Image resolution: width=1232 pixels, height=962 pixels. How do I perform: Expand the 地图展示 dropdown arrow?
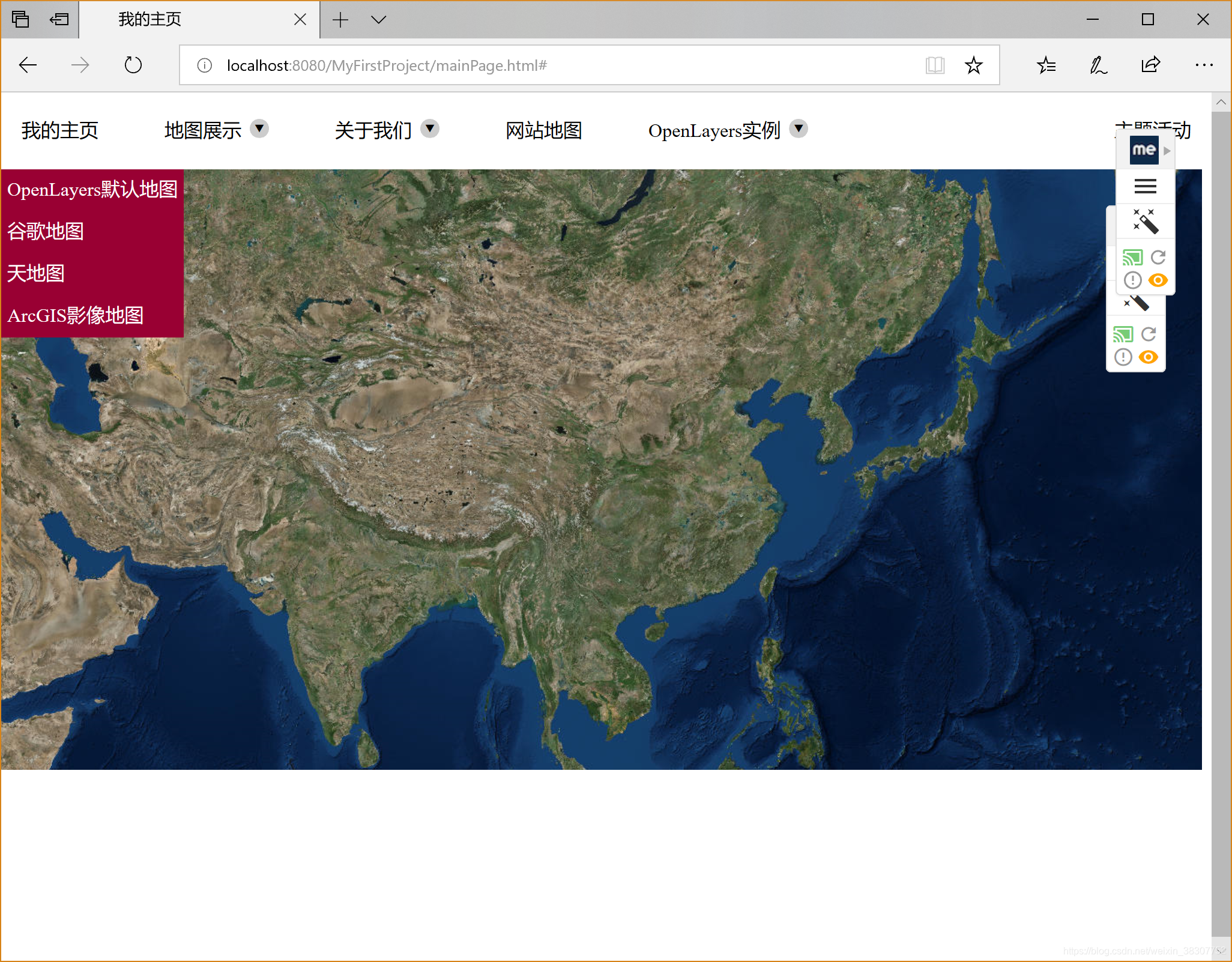[x=259, y=129]
